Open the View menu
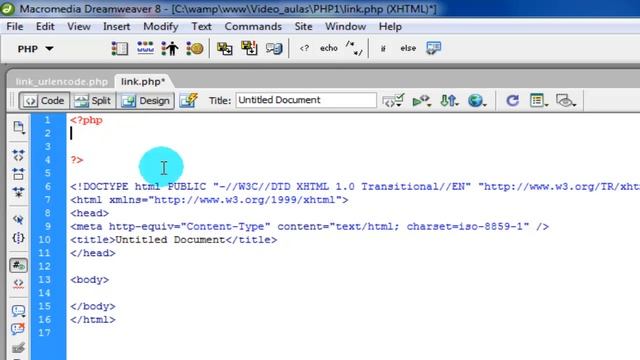The image size is (640, 360). point(79,27)
